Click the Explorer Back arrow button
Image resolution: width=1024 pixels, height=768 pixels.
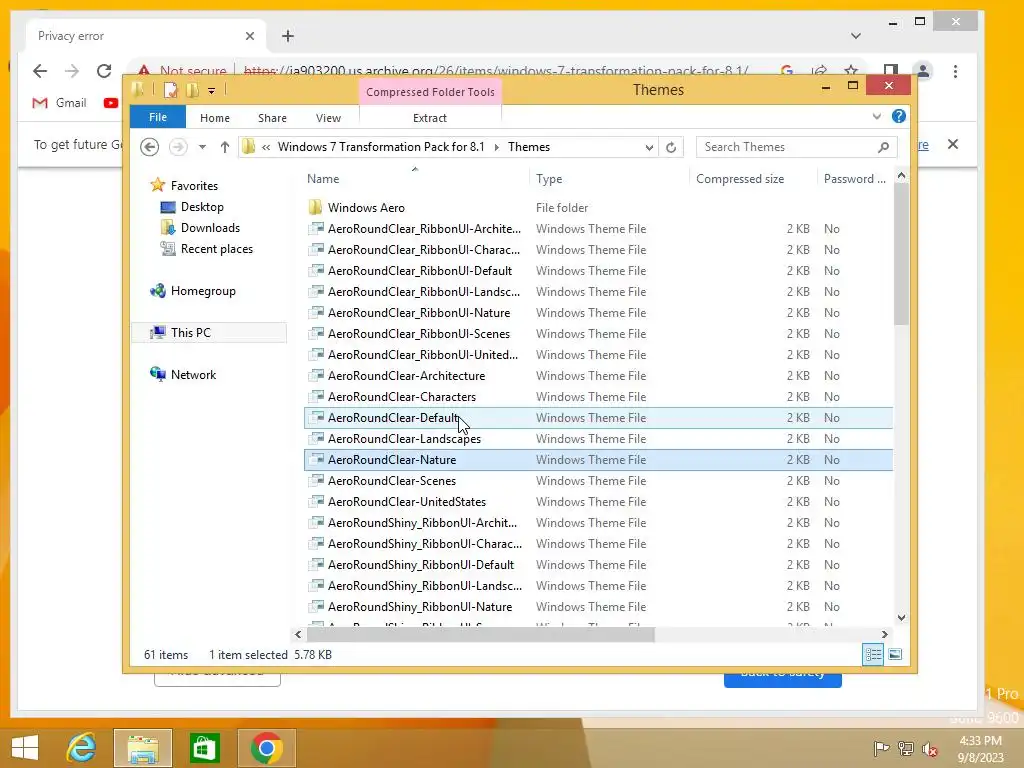pos(150,147)
